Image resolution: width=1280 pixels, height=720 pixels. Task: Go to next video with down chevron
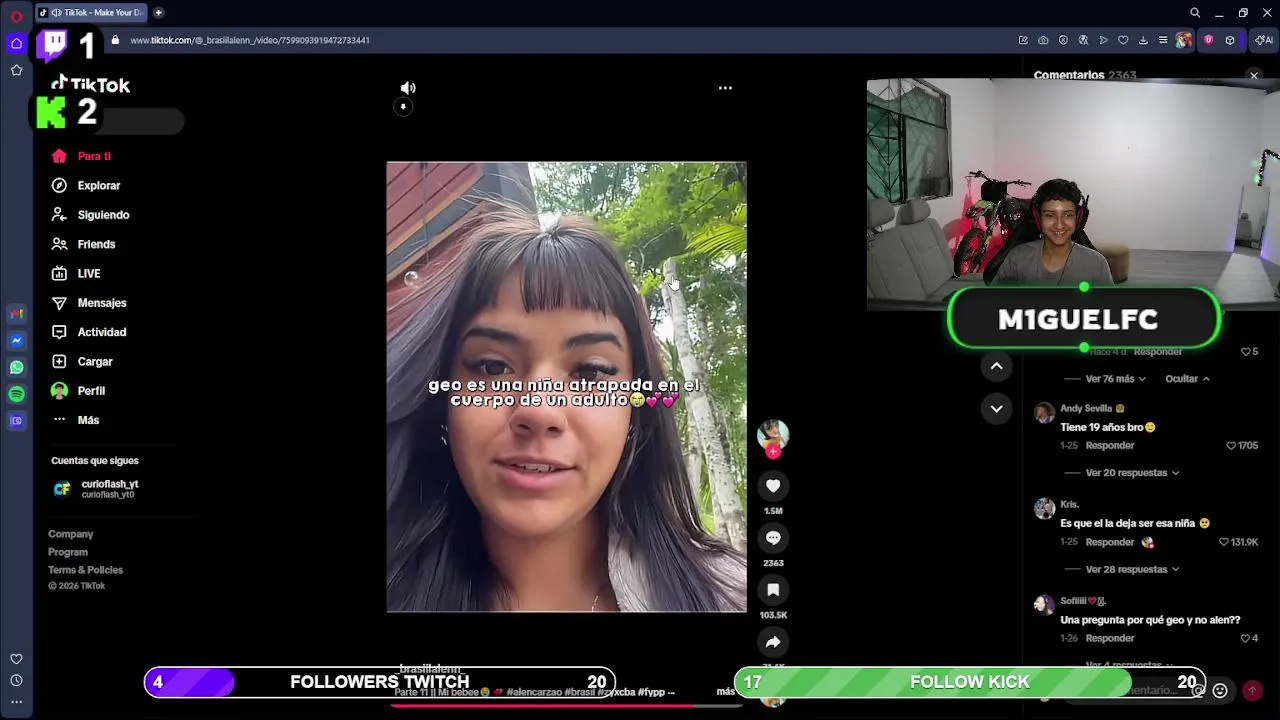pyautogui.click(x=996, y=408)
